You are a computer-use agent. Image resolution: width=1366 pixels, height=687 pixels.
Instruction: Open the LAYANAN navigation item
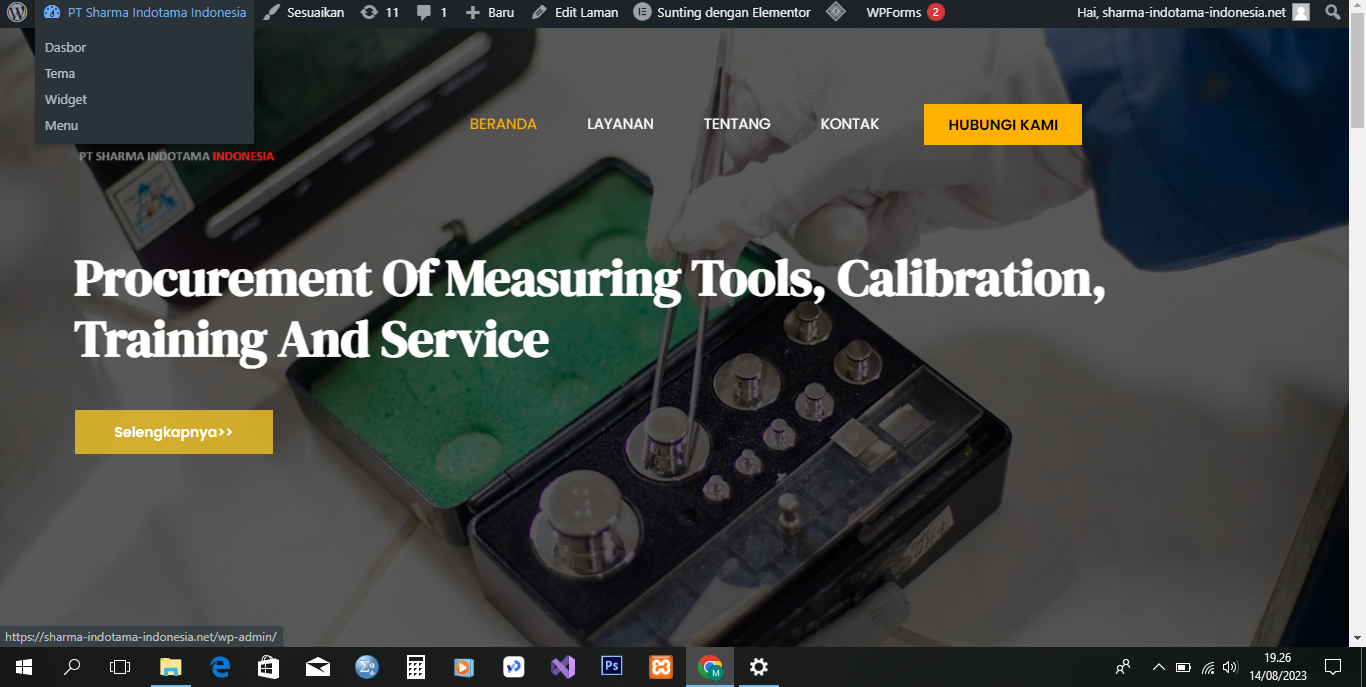point(620,124)
